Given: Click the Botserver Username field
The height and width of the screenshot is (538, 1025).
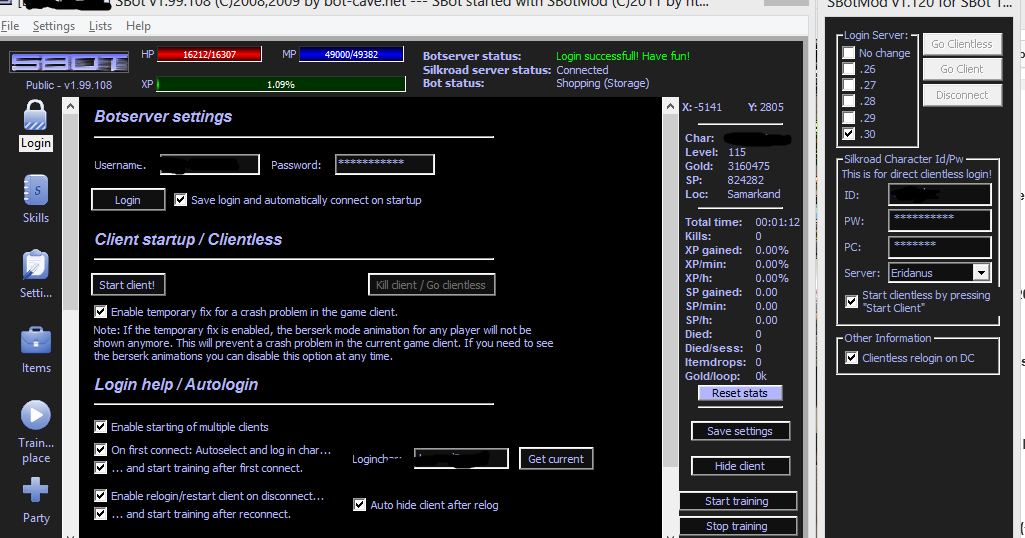Looking at the screenshot, I should click(x=210, y=165).
